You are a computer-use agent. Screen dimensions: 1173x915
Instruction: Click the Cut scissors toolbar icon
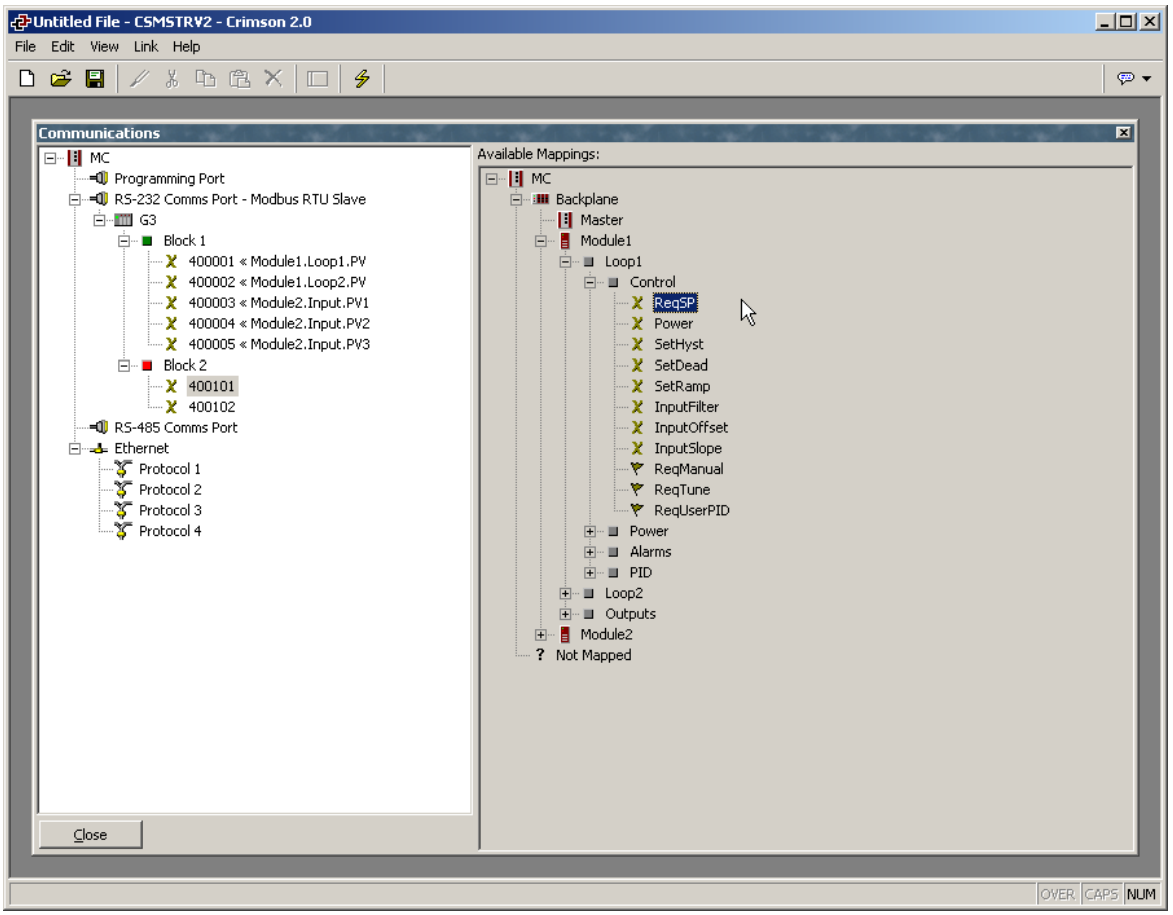pyautogui.click(x=172, y=79)
